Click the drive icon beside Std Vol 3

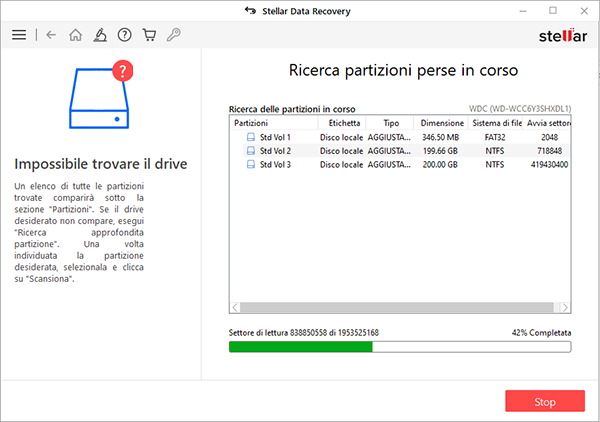click(x=251, y=165)
